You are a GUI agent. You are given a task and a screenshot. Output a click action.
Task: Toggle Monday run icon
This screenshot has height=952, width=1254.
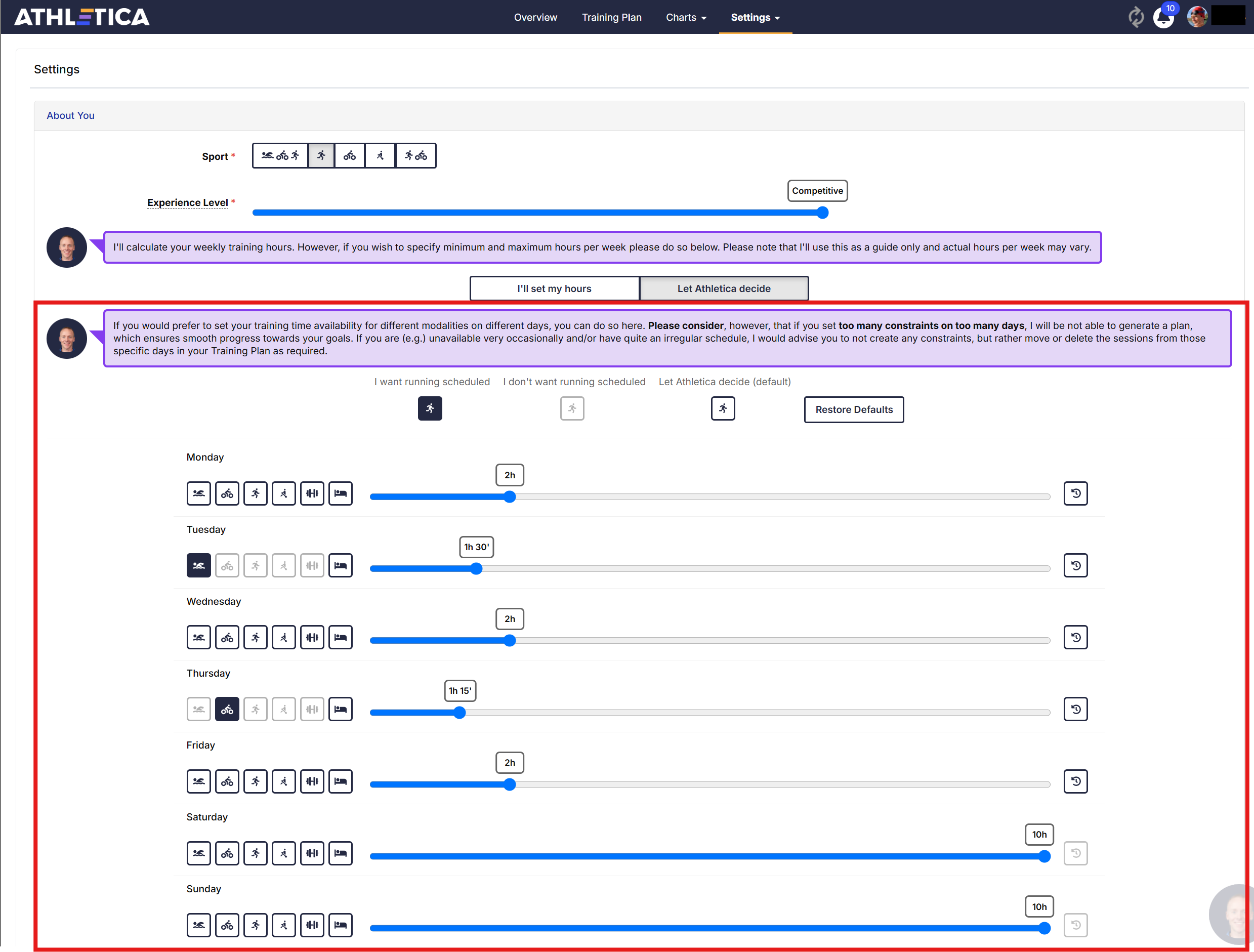click(255, 493)
